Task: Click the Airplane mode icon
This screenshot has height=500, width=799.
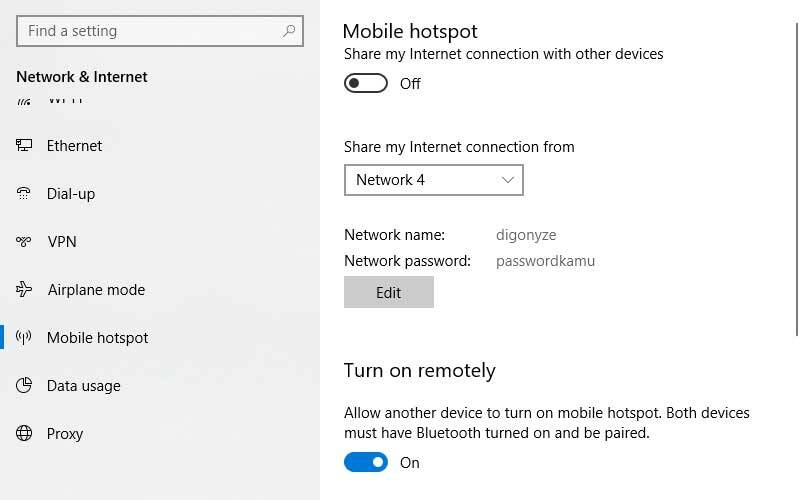Action: (24, 290)
